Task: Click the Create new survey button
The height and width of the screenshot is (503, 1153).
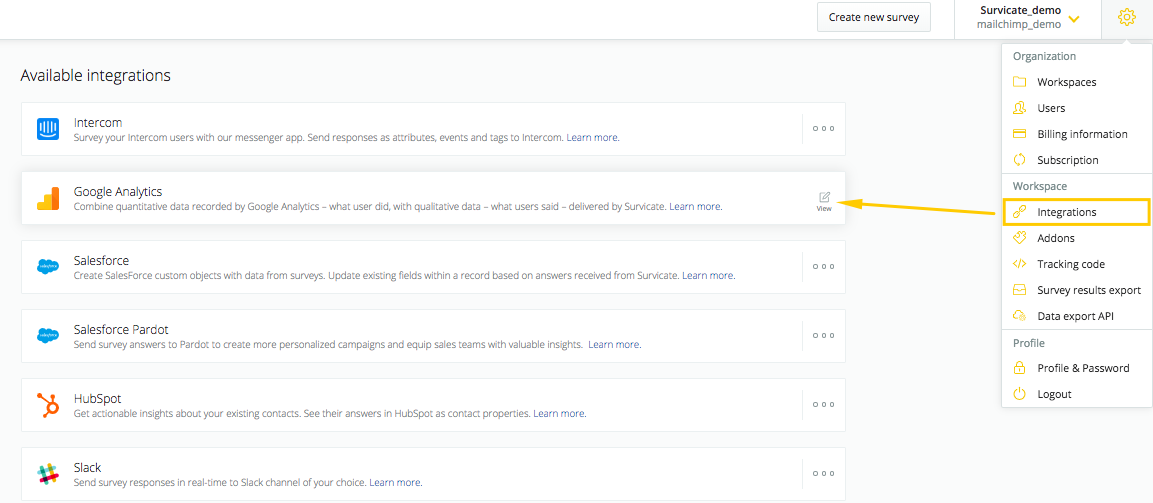Action: 874,17
